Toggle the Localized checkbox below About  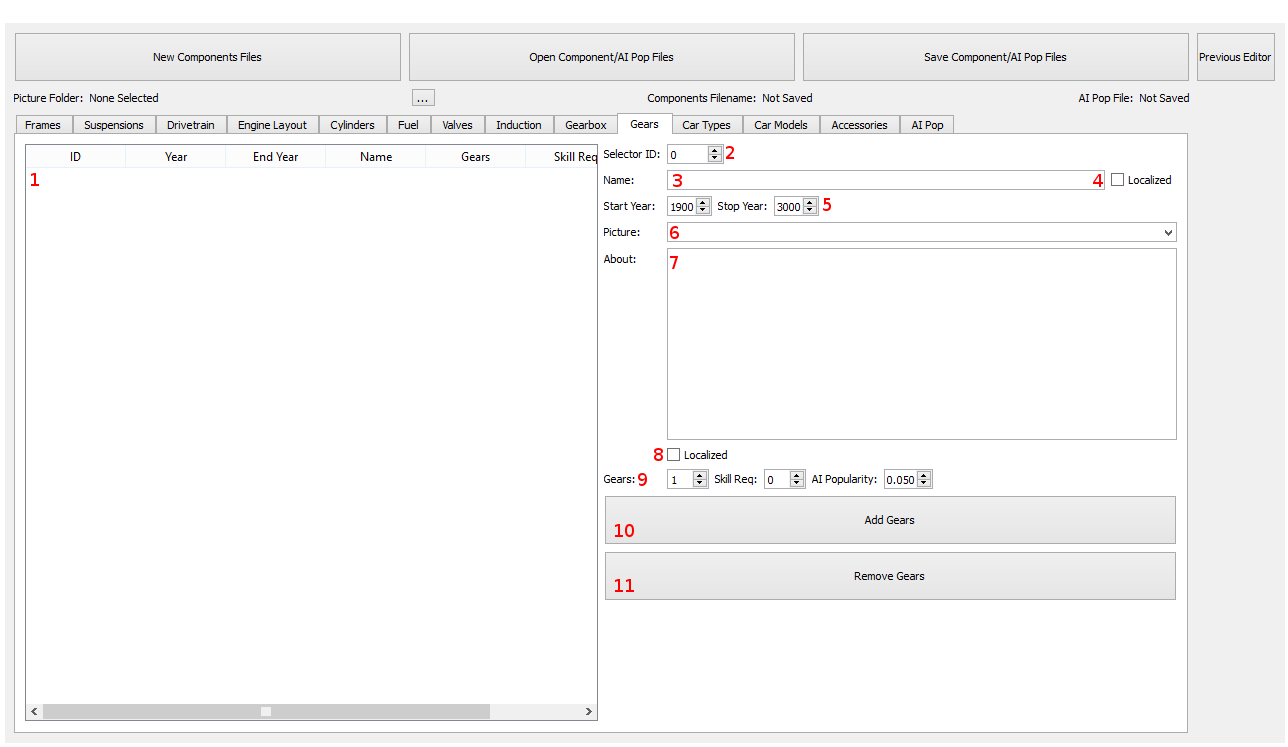click(x=674, y=455)
